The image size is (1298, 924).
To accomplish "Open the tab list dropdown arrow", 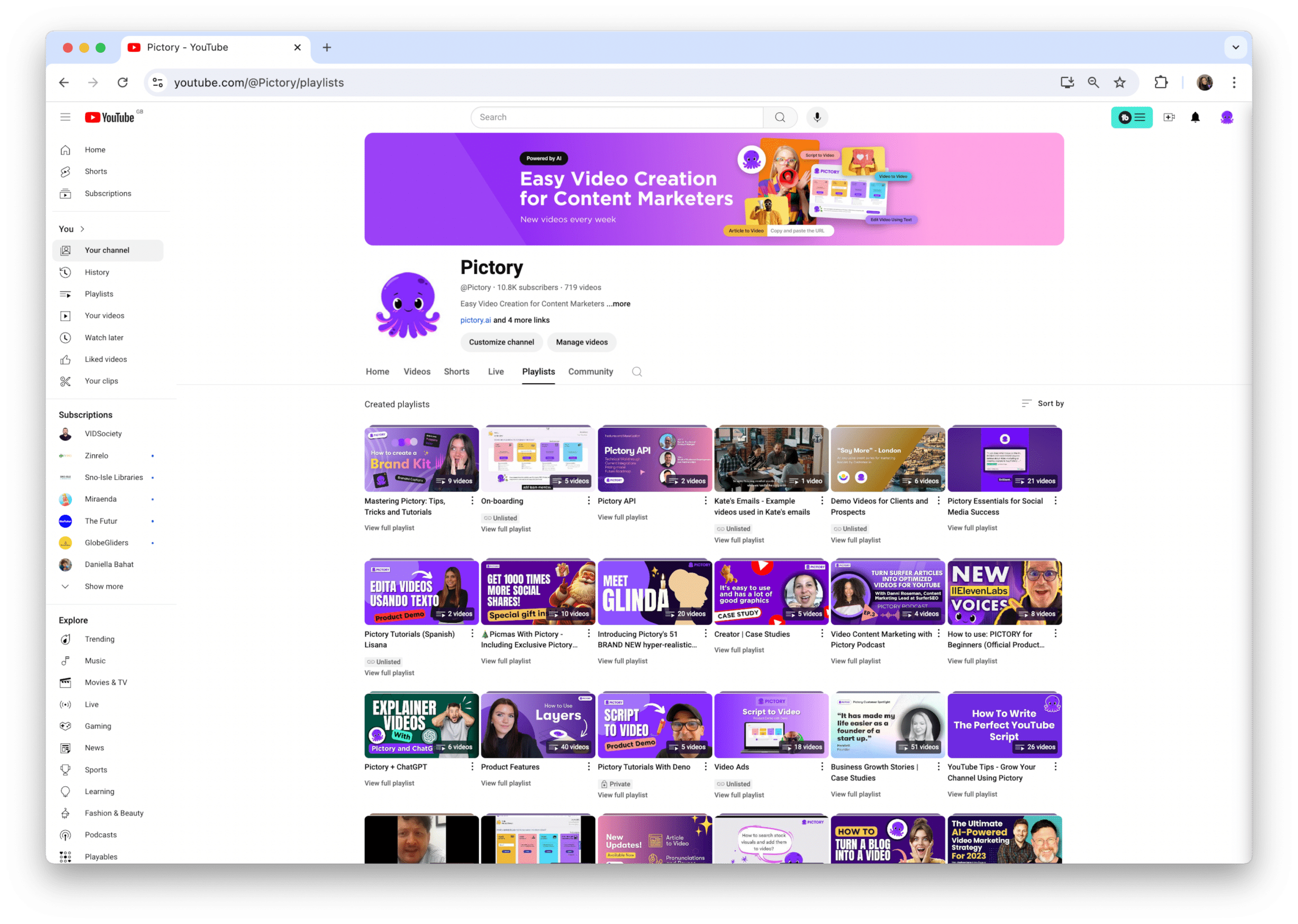I will pos(1236,47).
